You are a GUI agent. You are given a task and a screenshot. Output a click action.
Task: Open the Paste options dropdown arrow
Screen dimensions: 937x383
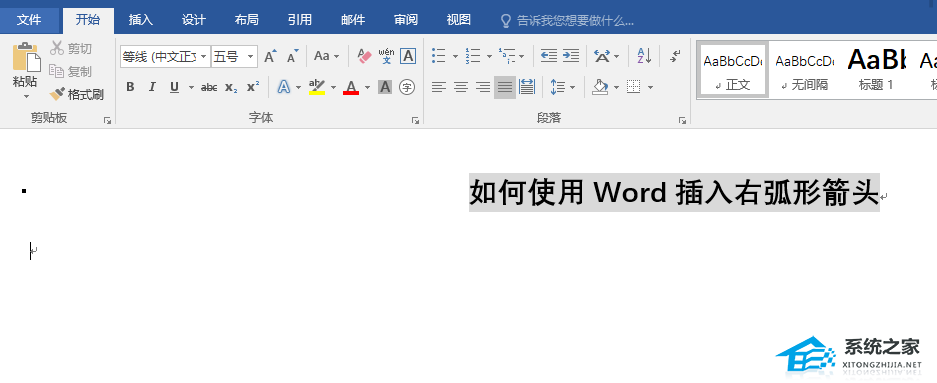[26, 96]
